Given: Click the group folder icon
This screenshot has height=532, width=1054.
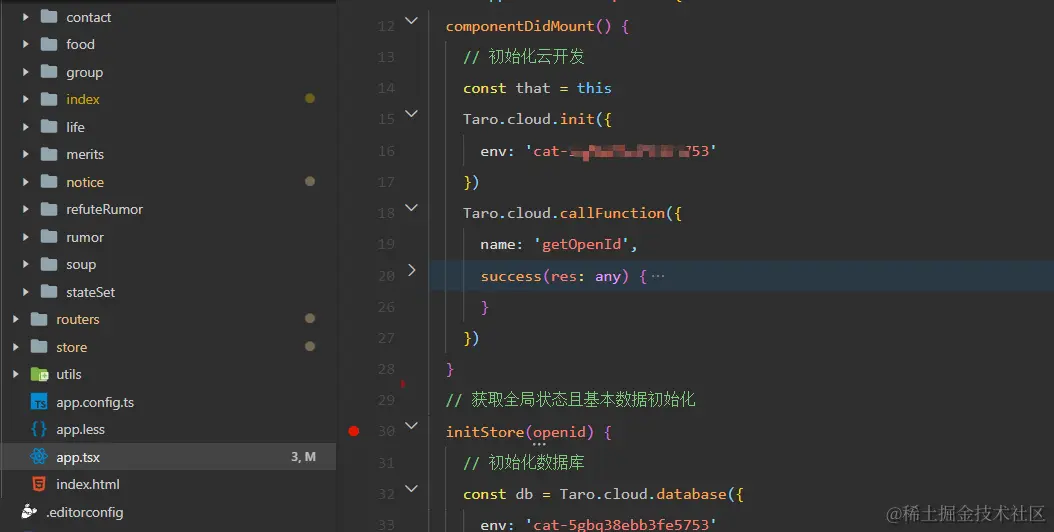Looking at the screenshot, I should pos(49,71).
